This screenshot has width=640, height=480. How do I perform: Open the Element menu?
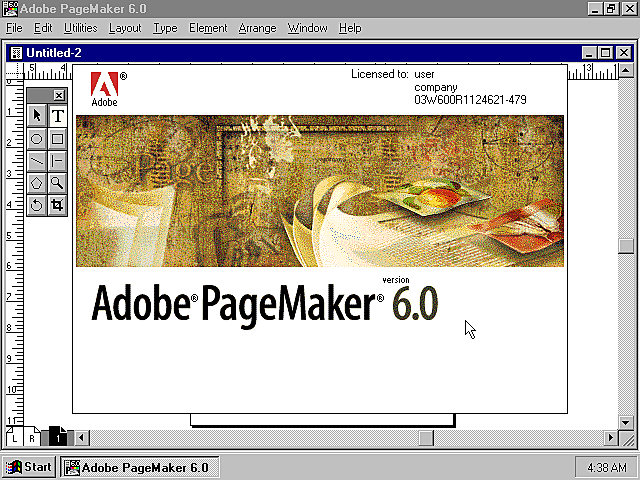tap(208, 28)
